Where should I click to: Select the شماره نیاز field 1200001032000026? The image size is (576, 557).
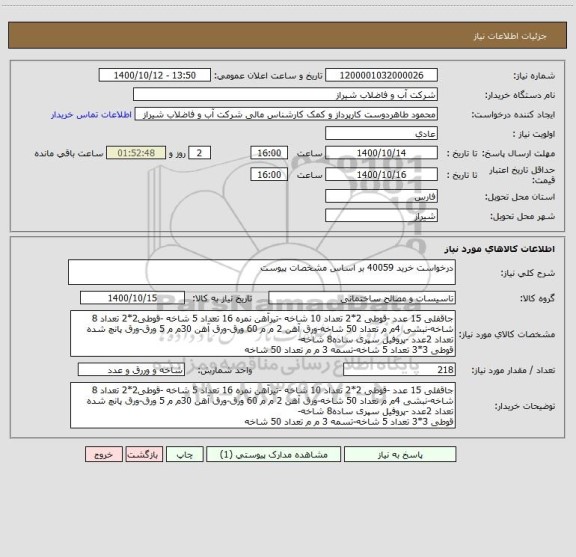pyautogui.click(x=381, y=75)
